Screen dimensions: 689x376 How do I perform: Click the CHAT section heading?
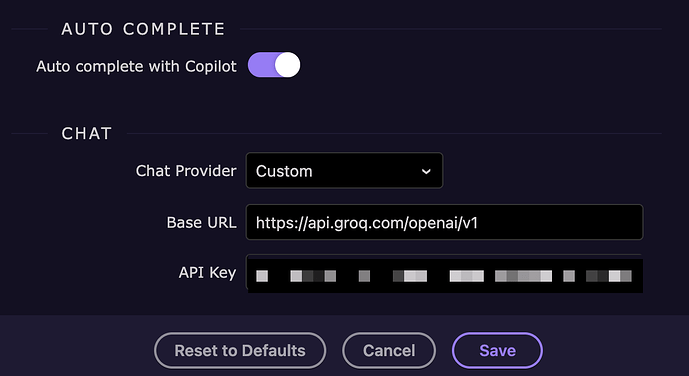click(x=87, y=134)
